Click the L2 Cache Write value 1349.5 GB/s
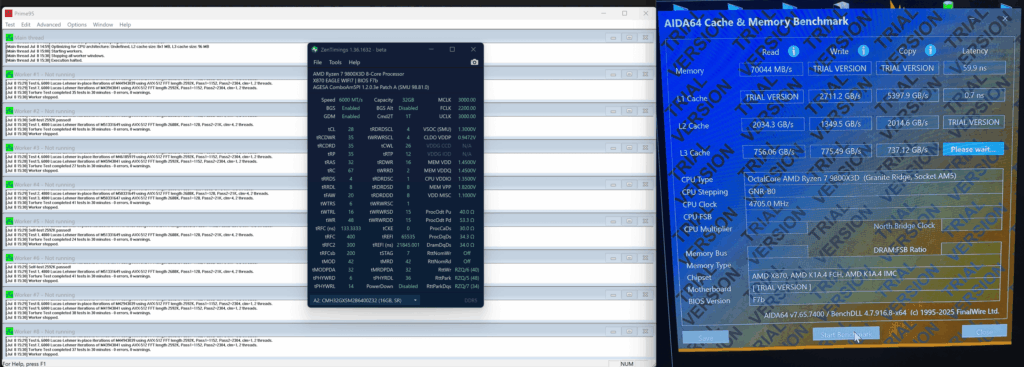Image resolution: width=1024 pixels, height=367 pixels. tap(840, 123)
